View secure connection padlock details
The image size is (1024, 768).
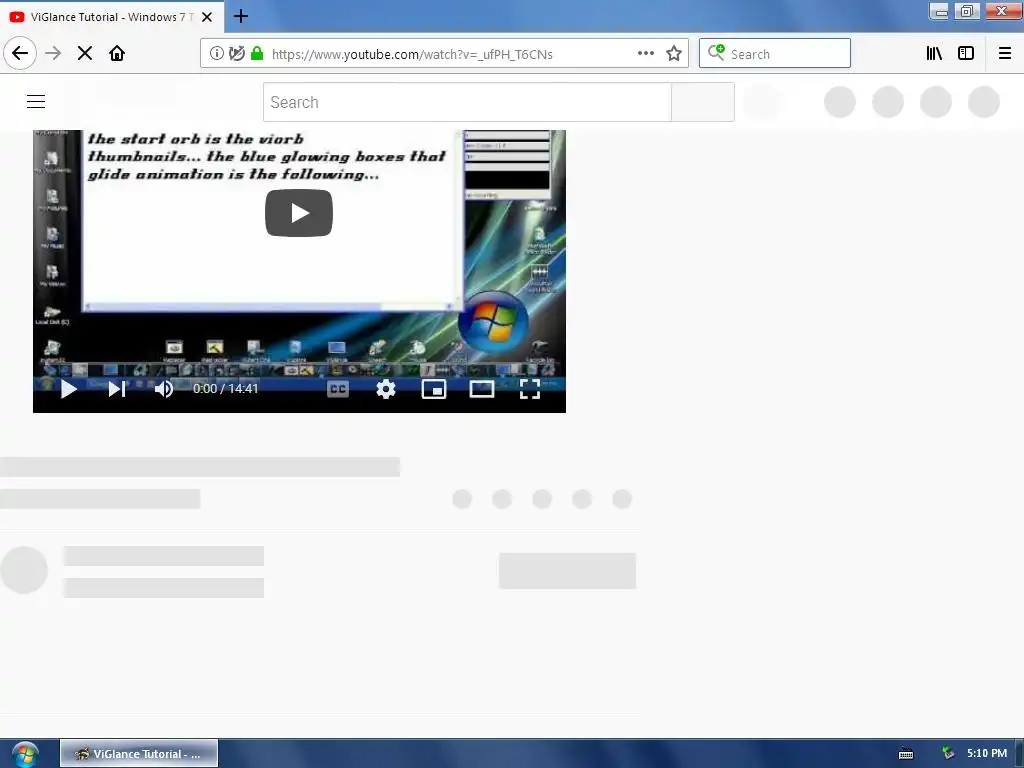click(257, 54)
